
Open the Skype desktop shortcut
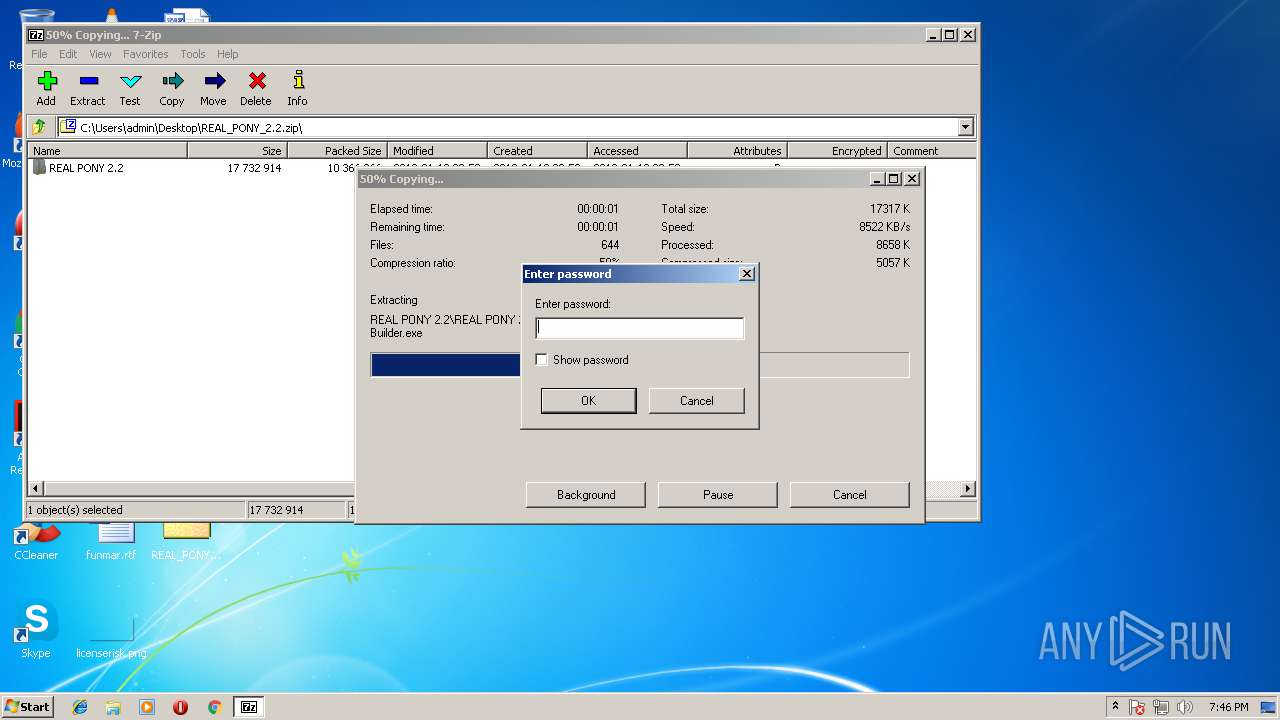36,630
